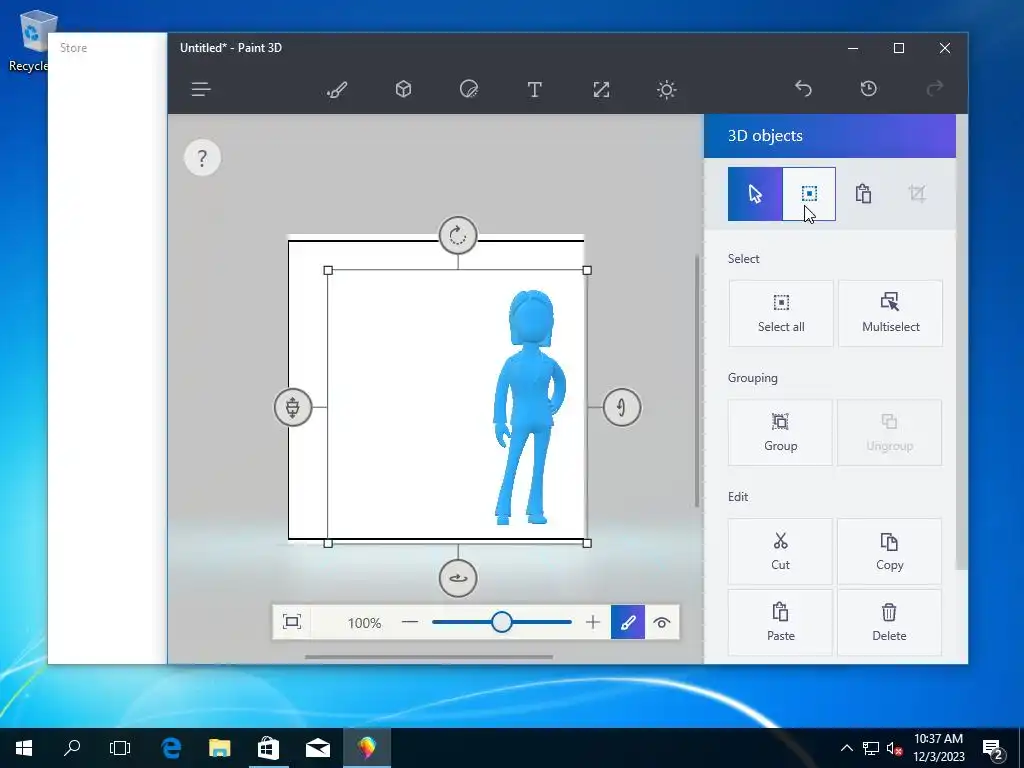Click the network tray icon
The image size is (1024, 768).
click(x=871, y=748)
